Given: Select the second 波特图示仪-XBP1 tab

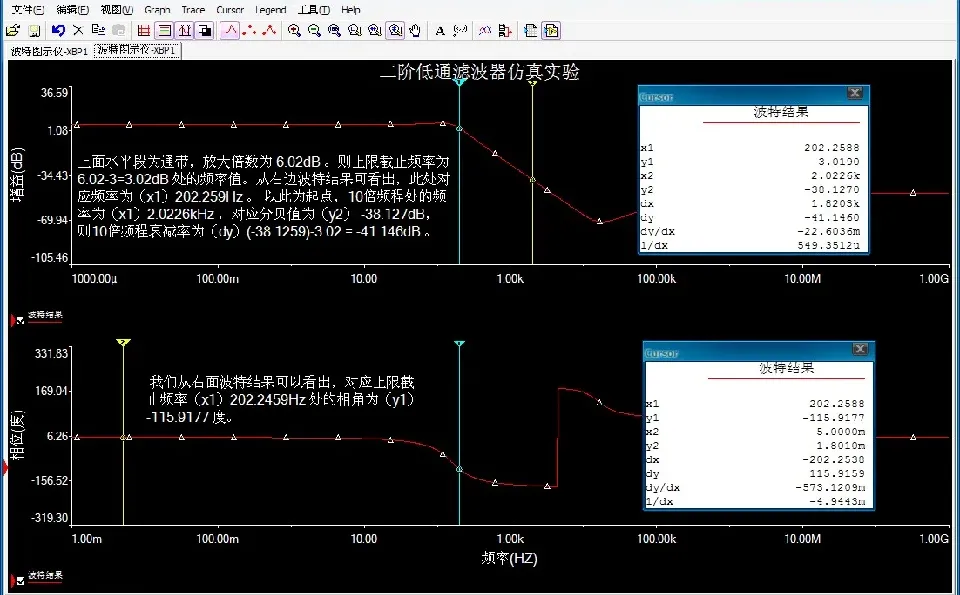Looking at the screenshot, I should point(137,50).
